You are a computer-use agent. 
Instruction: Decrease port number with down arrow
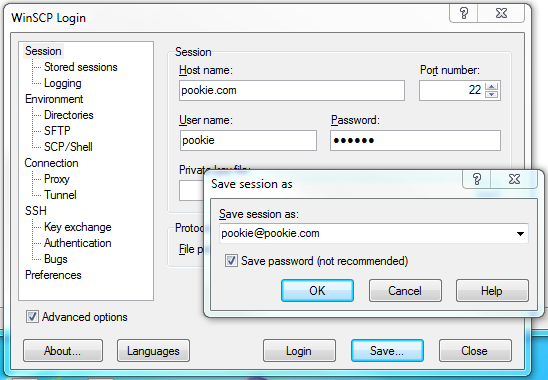(492, 94)
